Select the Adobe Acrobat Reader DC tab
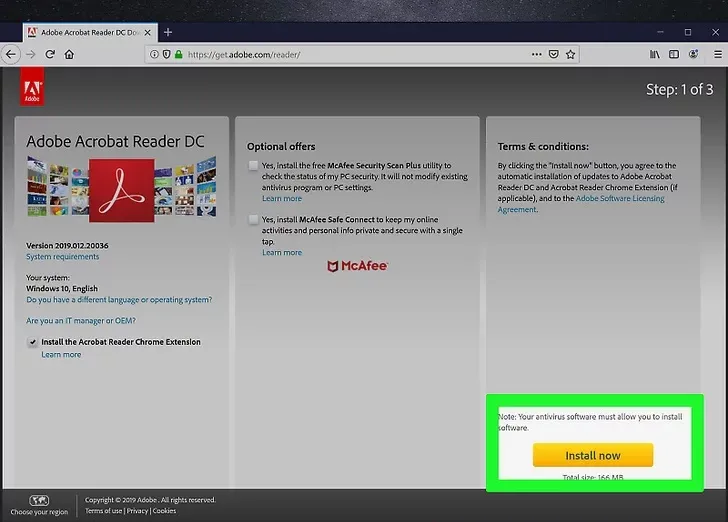The width and height of the screenshot is (728, 522). pos(90,33)
